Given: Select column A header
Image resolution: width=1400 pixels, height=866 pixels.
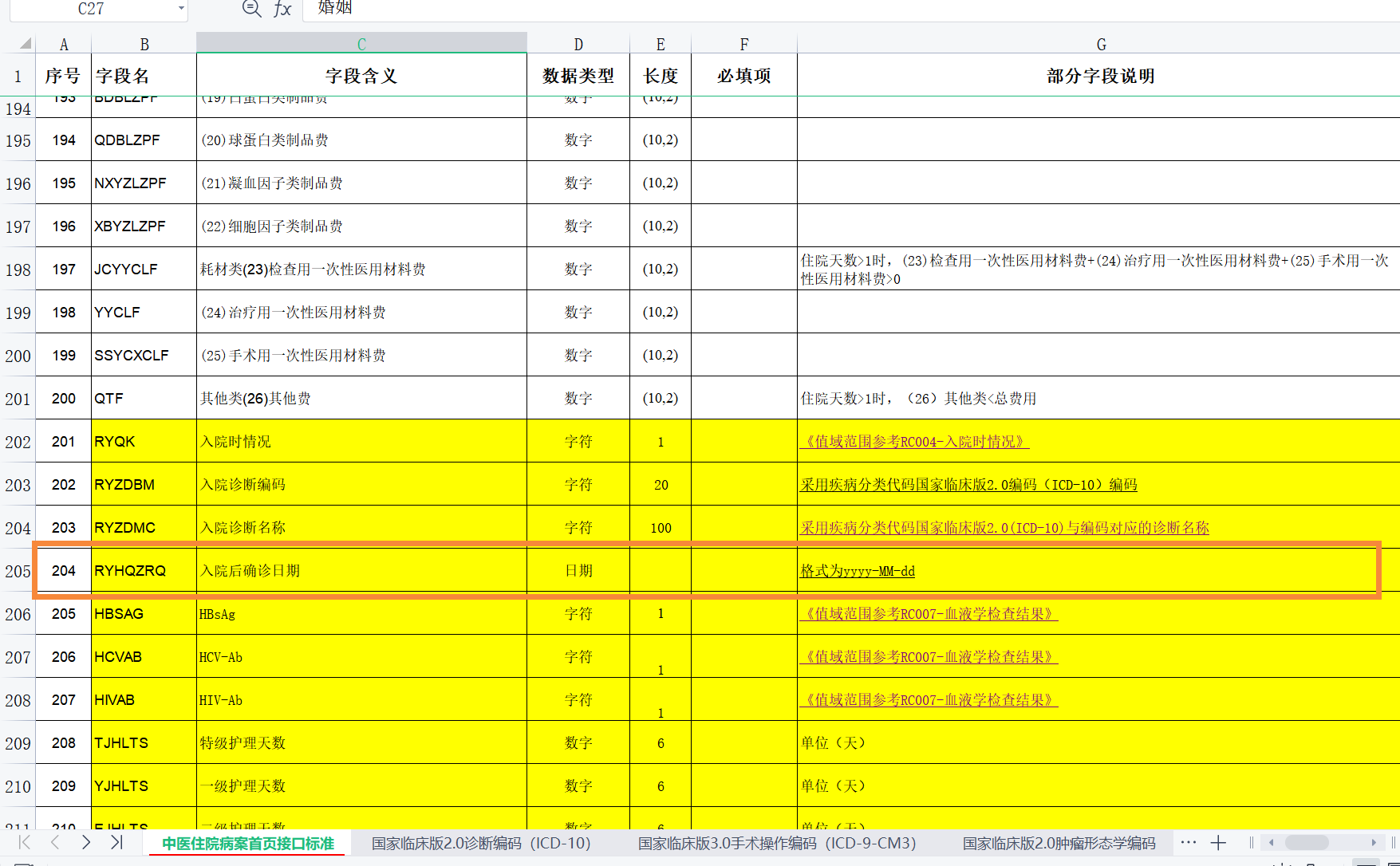Looking at the screenshot, I should [64, 44].
